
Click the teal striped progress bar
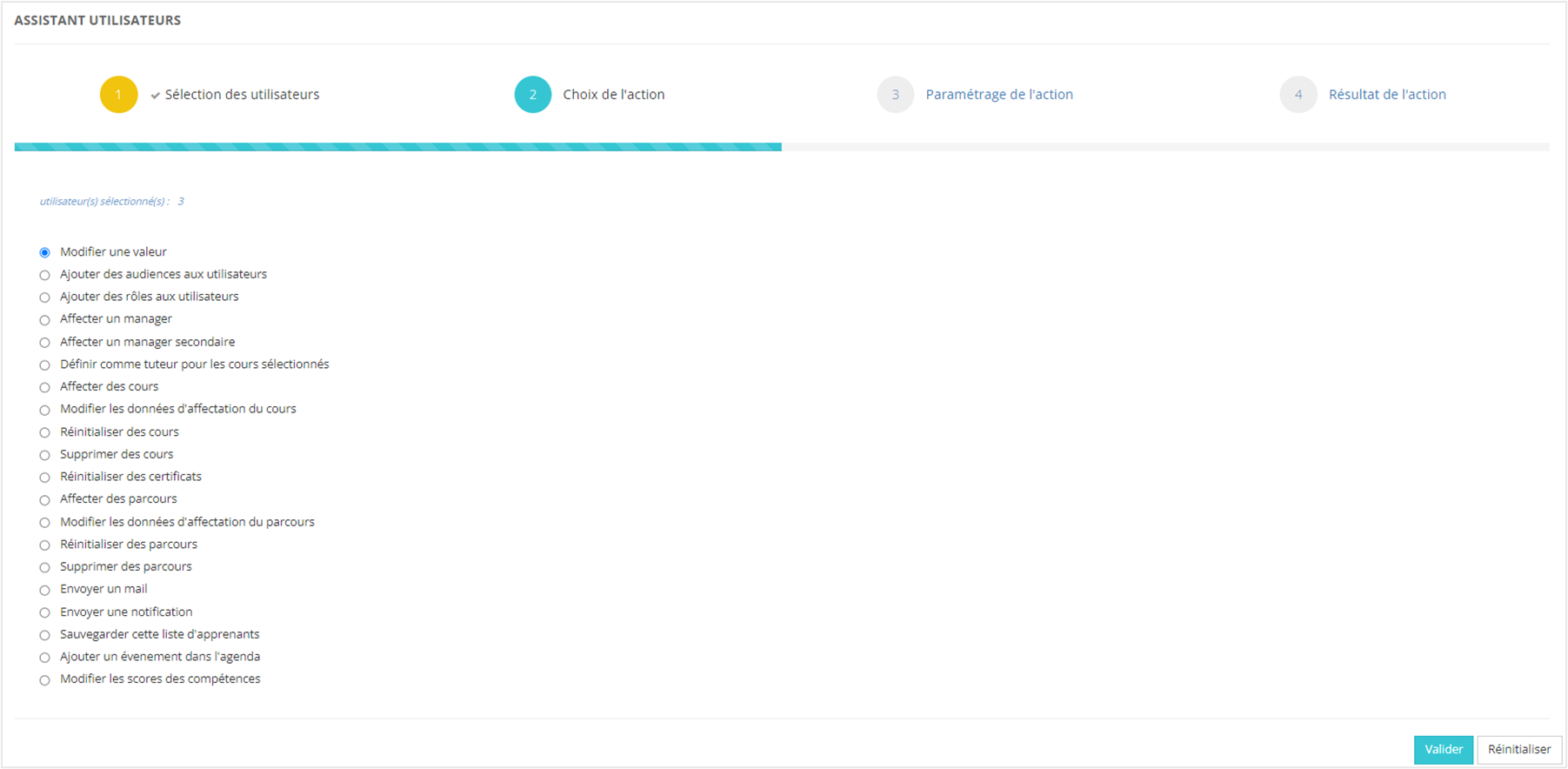tap(397, 147)
